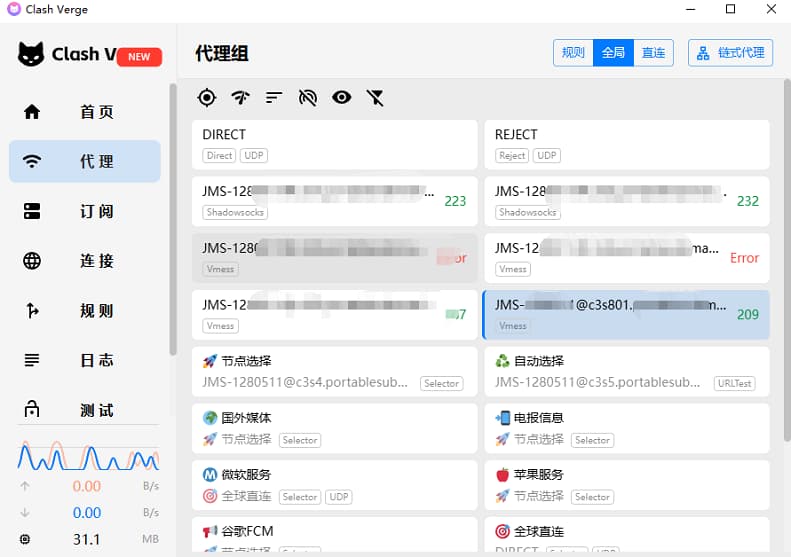Click the 链式代理 chain proxy button
The image size is (791, 557).
click(x=730, y=53)
